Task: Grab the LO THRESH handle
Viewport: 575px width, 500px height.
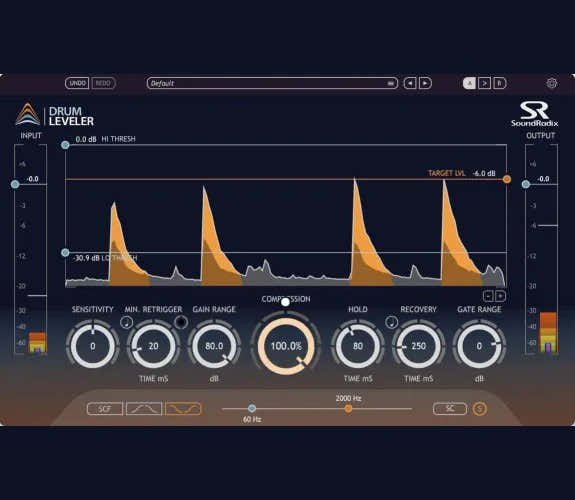Action: pyautogui.click(x=65, y=252)
